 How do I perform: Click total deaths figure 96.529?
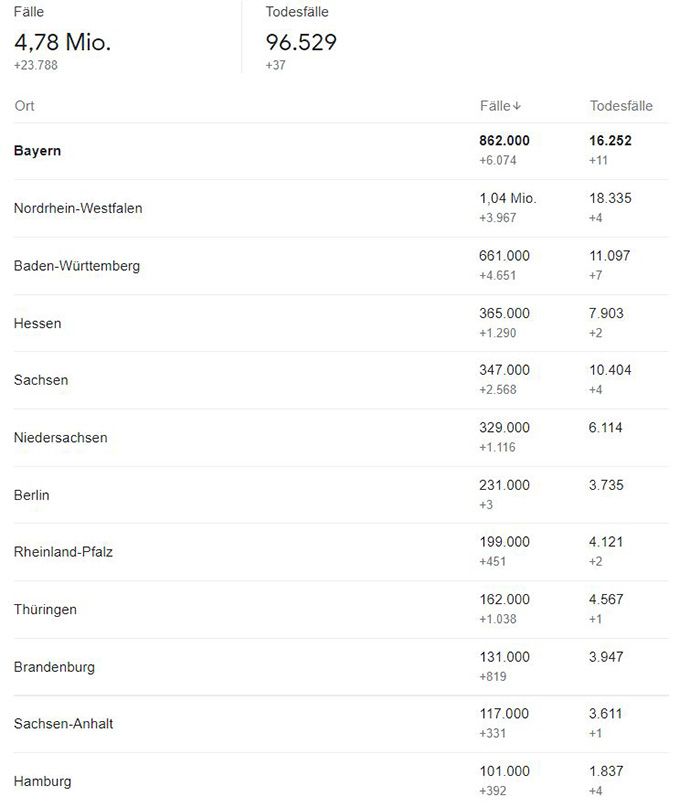[301, 42]
